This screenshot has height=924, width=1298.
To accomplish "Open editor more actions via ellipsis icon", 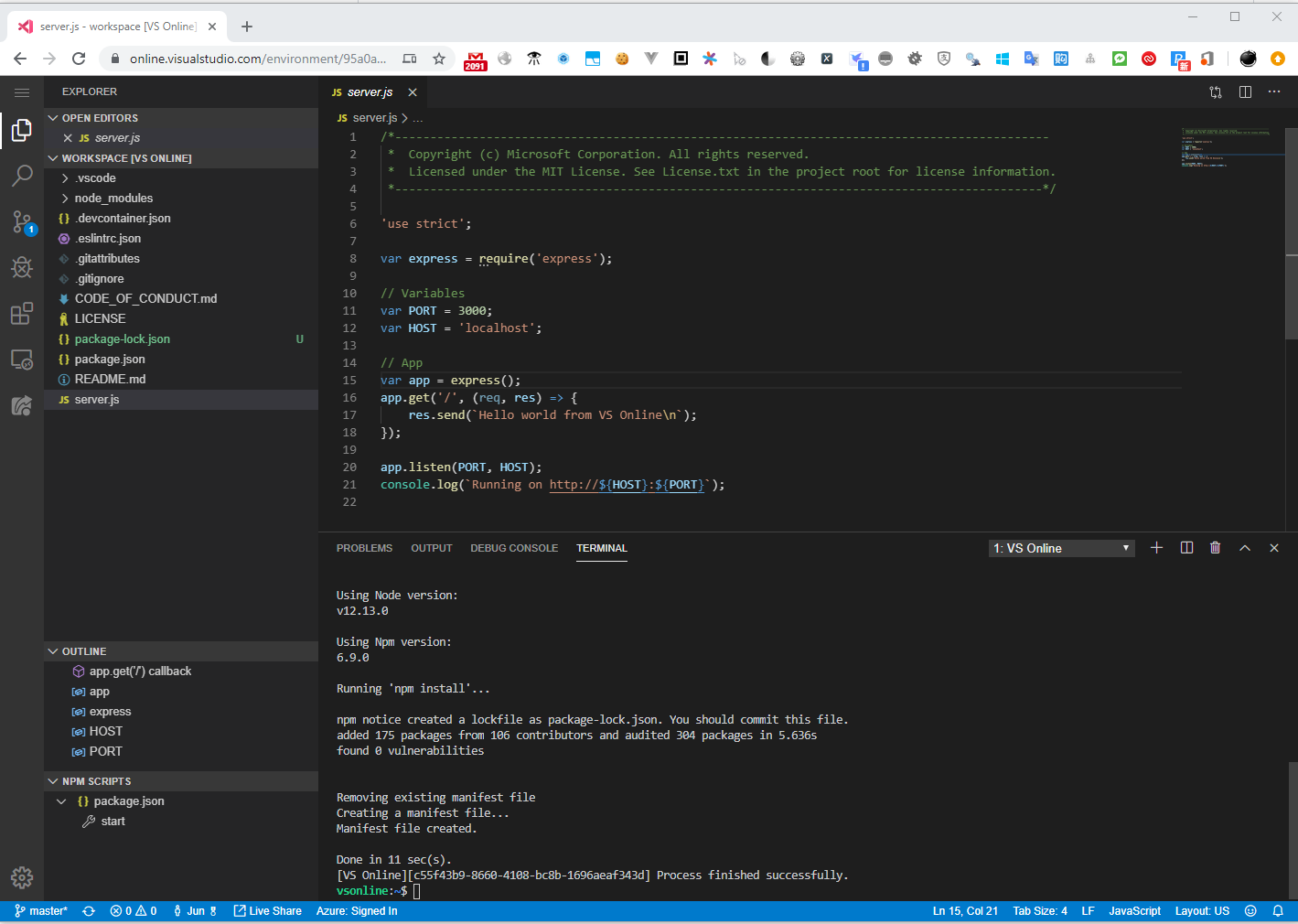I will point(1274,91).
